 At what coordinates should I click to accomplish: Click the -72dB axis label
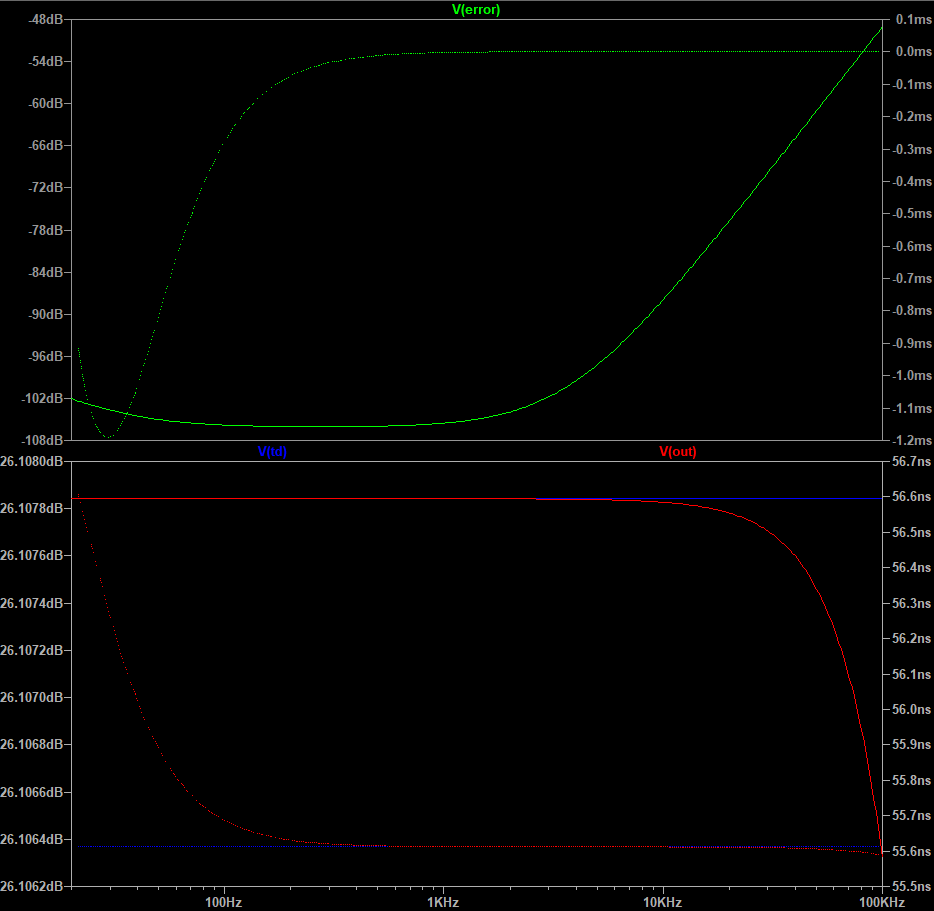point(45,188)
